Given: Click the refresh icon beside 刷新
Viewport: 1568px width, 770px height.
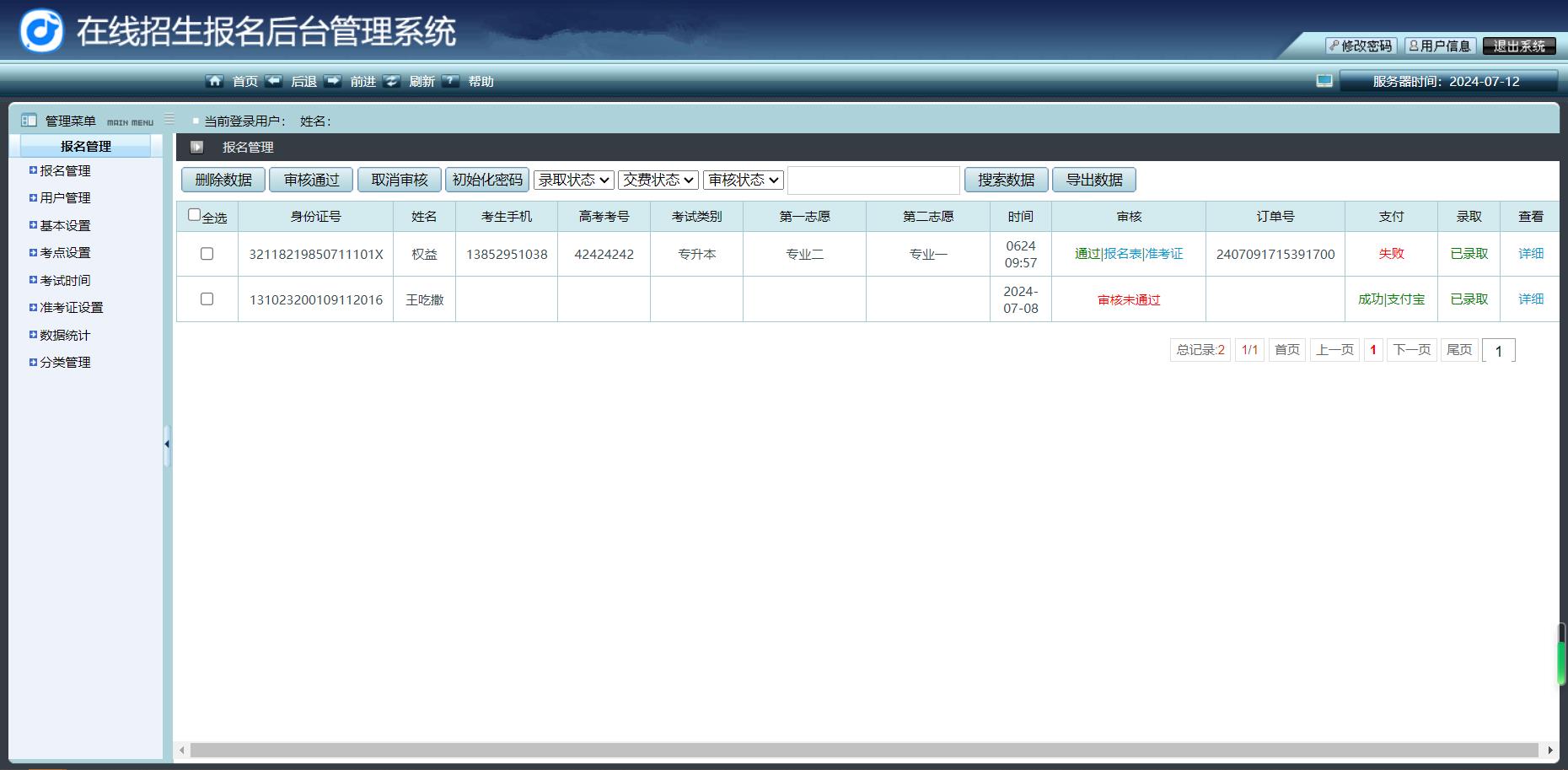Looking at the screenshot, I should (391, 81).
